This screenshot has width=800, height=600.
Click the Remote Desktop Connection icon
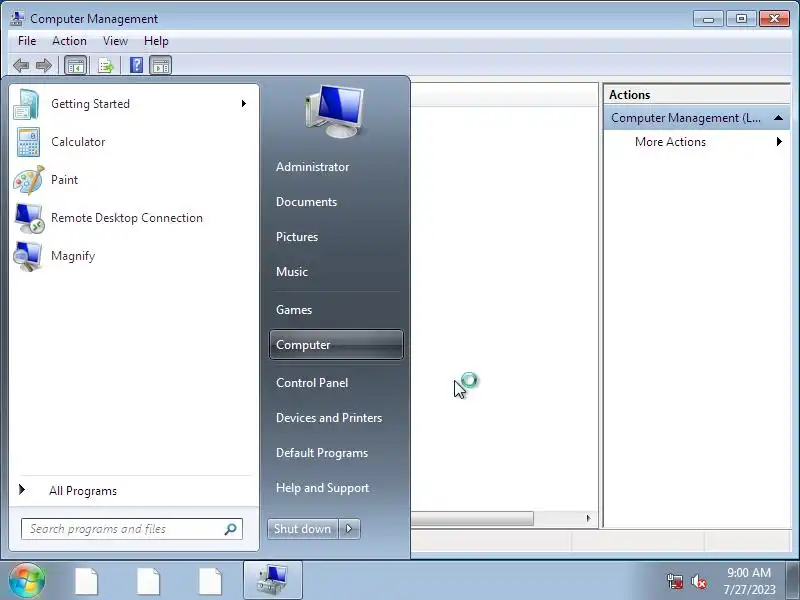[29, 218]
